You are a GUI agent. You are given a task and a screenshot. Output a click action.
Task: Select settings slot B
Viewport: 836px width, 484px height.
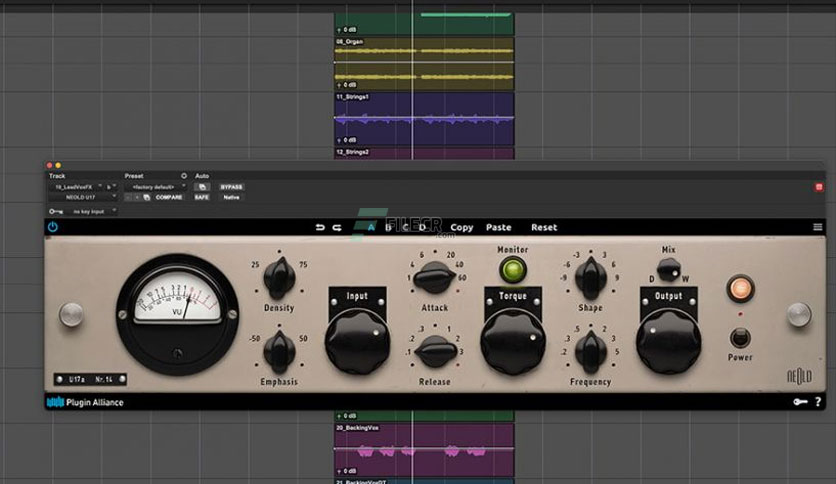(388, 228)
